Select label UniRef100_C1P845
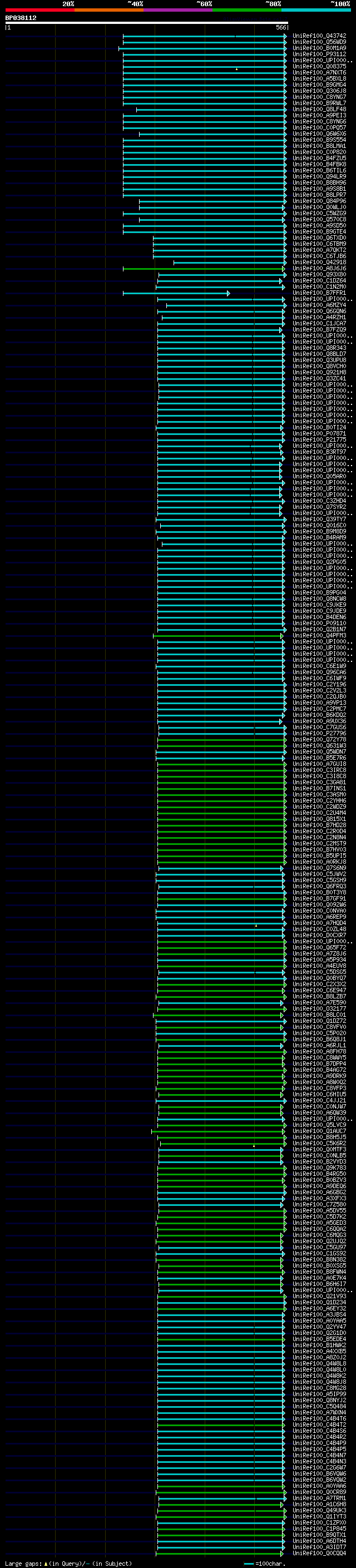356x1568 pixels. pyautogui.click(x=319, y=1529)
